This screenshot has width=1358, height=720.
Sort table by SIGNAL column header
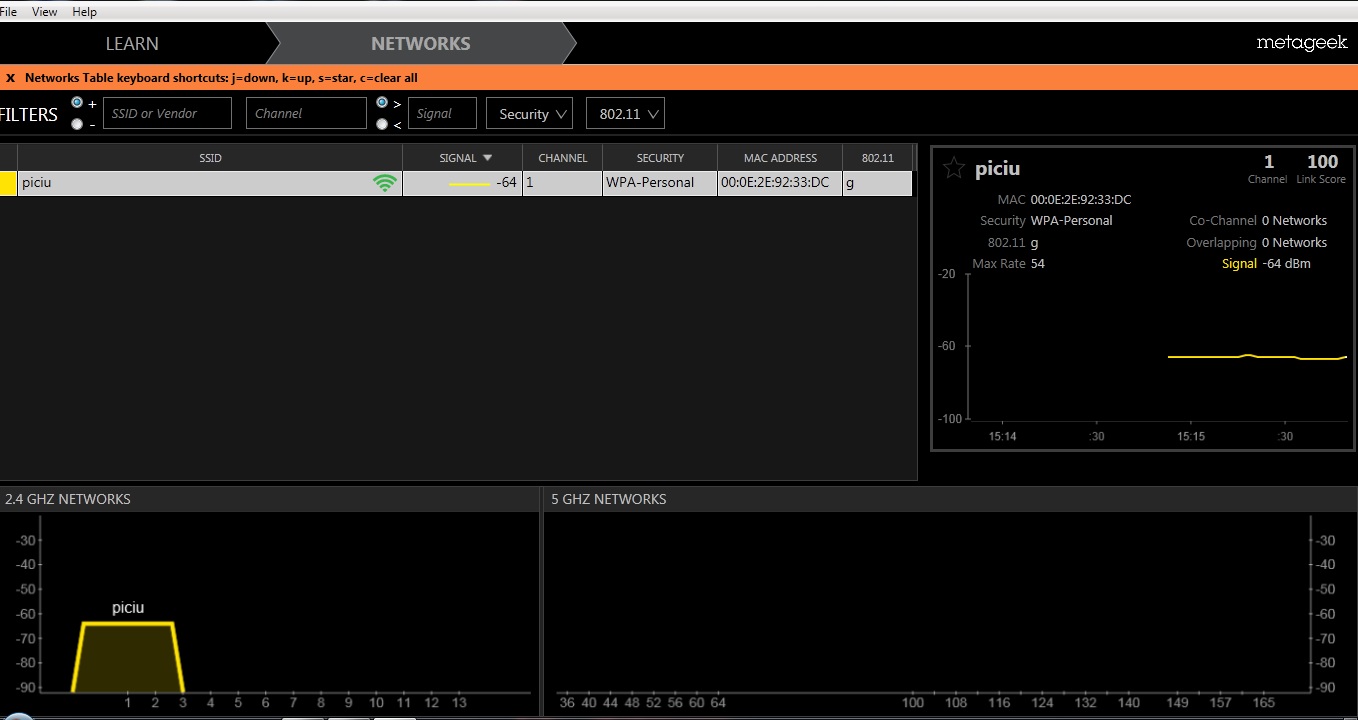pyautogui.click(x=462, y=158)
